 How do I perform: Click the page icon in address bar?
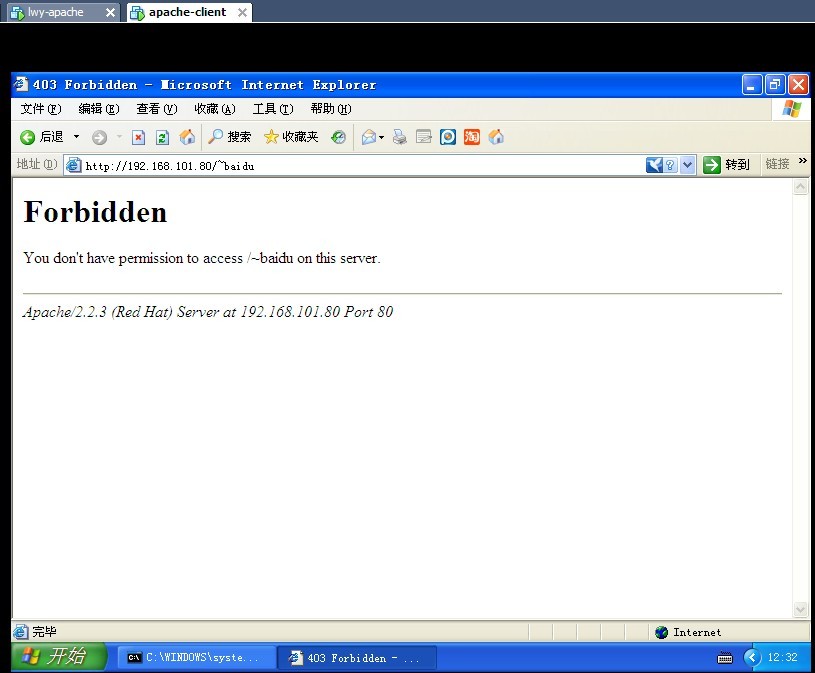tap(74, 165)
